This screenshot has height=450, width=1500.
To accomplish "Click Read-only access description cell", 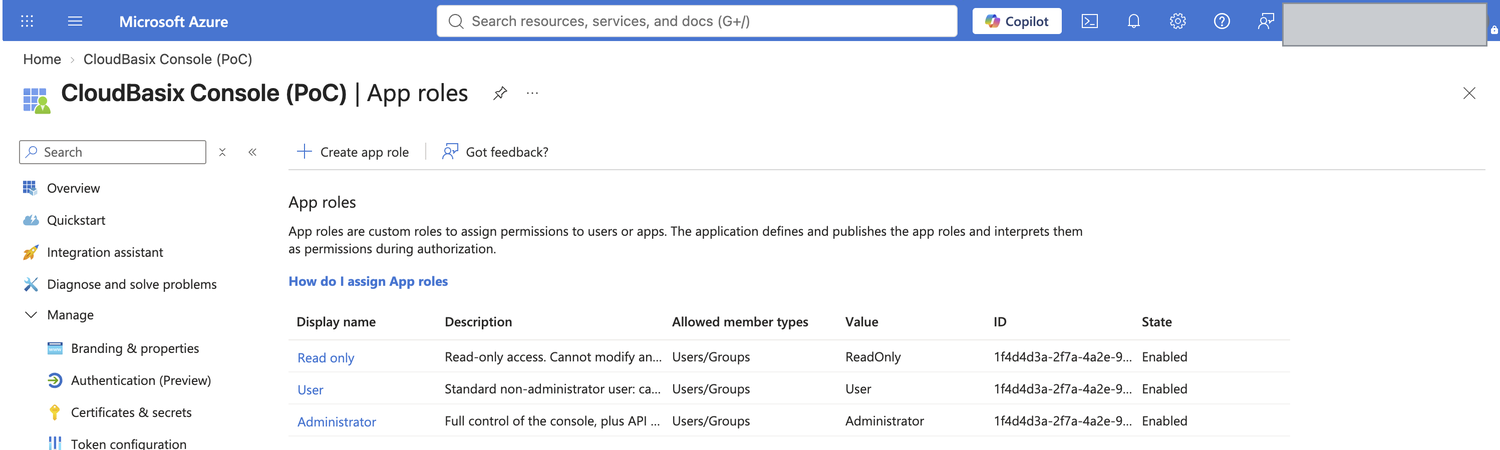I will [x=553, y=357].
